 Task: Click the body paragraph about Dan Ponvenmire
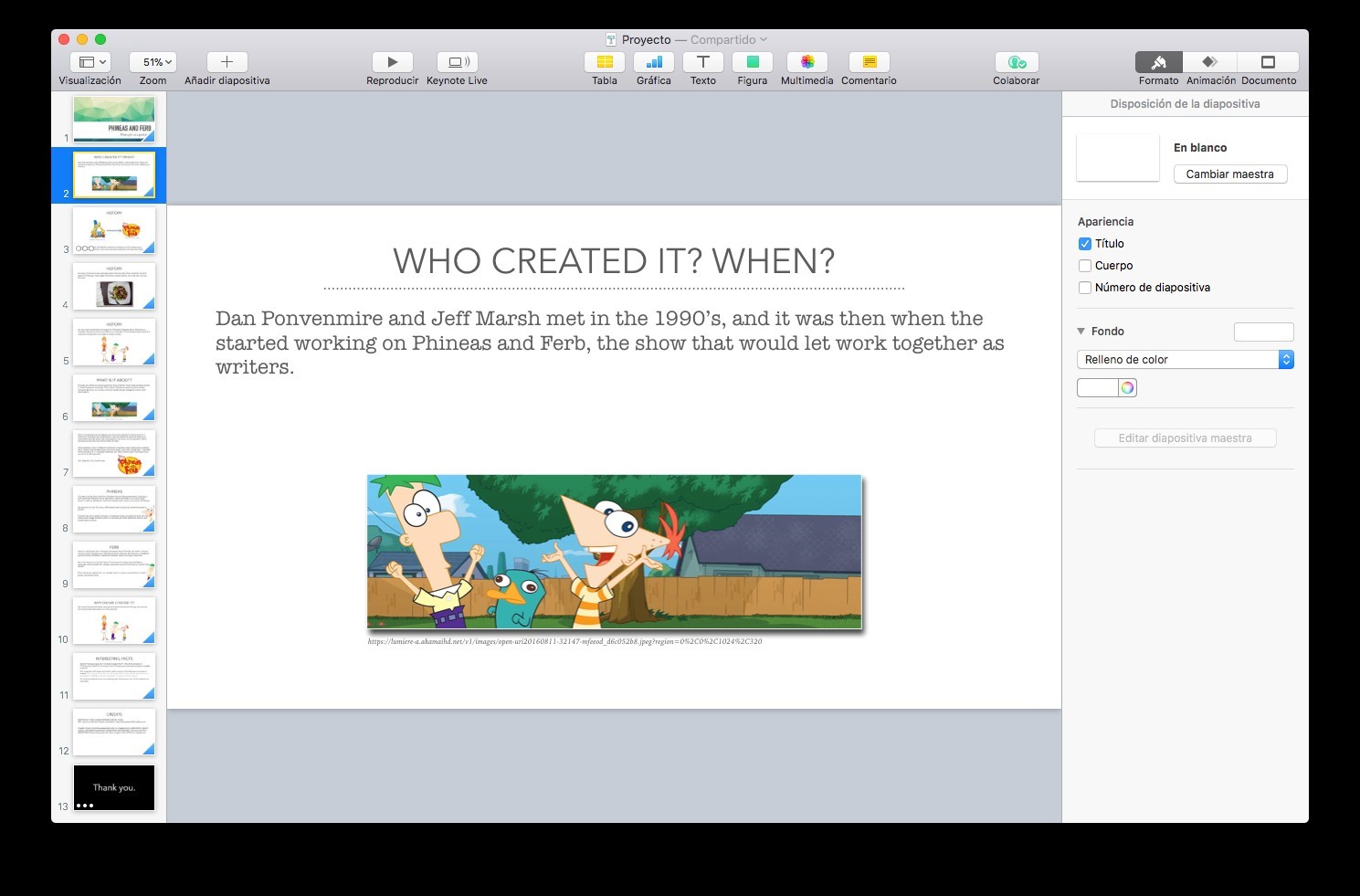tap(610, 343)
